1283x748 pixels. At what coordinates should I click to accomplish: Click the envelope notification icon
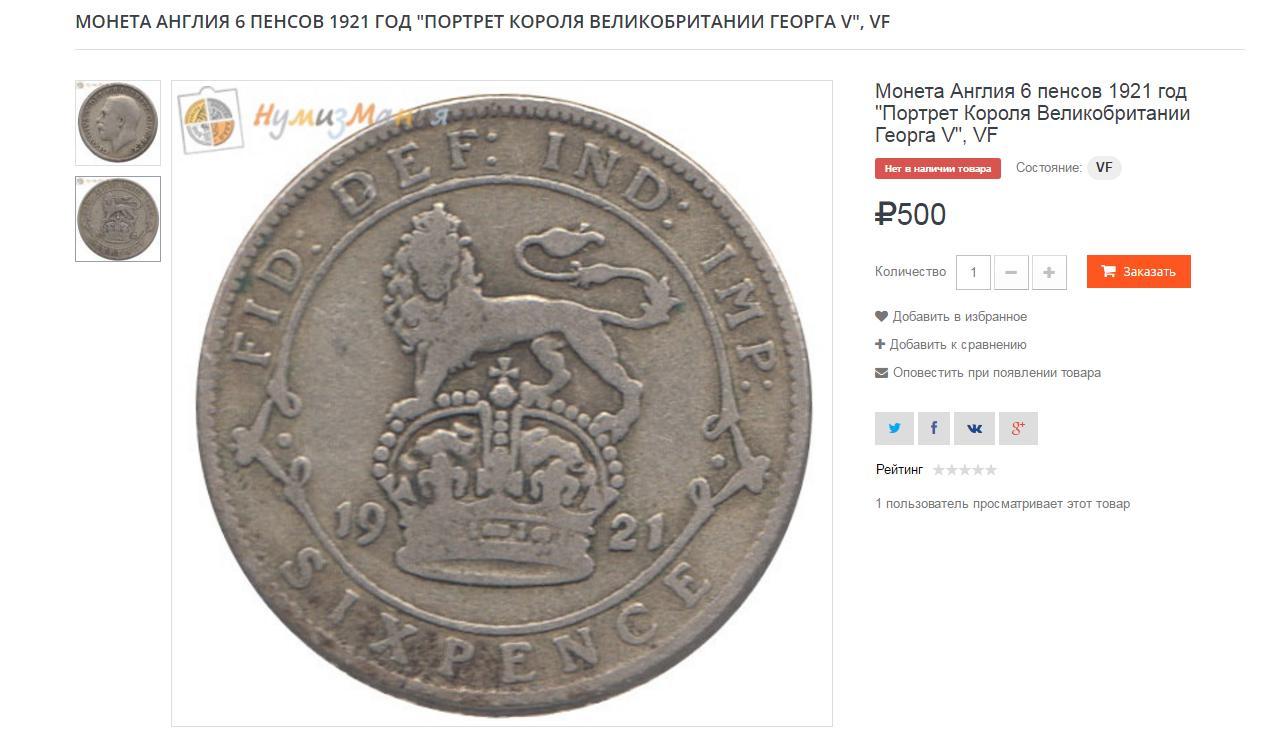tap(881, 373)
